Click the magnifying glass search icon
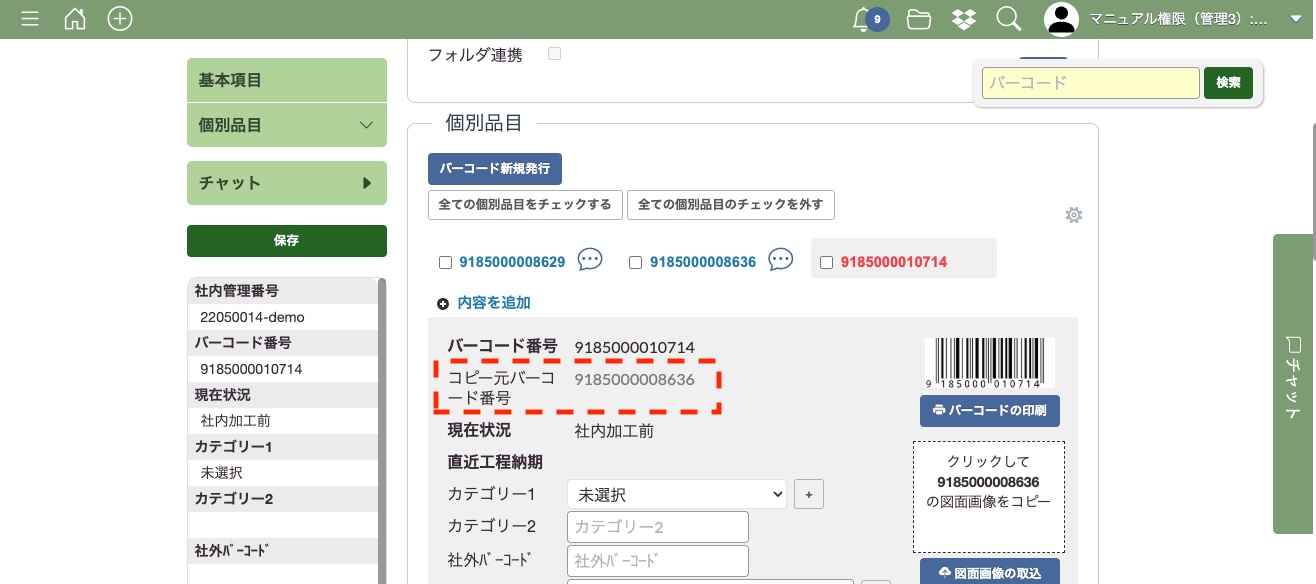This screenshot has width=1316, height=584. click(1008, 19)
